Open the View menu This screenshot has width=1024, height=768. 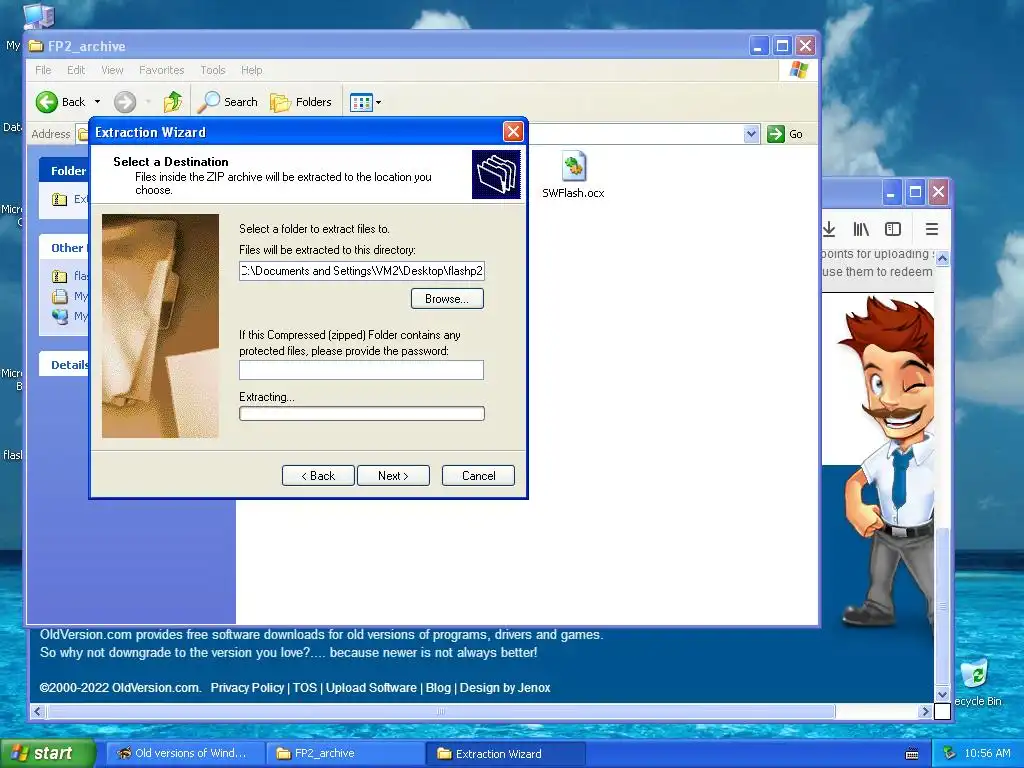click(112, 70)
